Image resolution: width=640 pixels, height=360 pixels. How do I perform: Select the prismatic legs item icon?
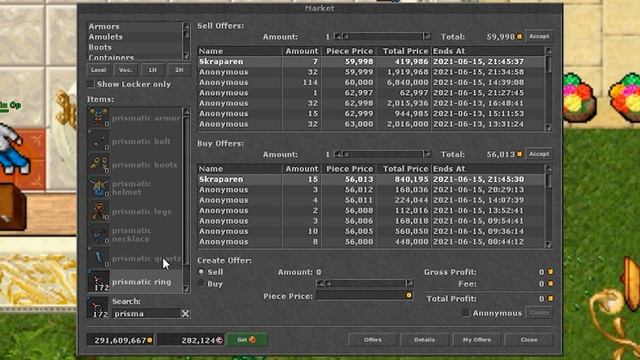coord(98,211)
